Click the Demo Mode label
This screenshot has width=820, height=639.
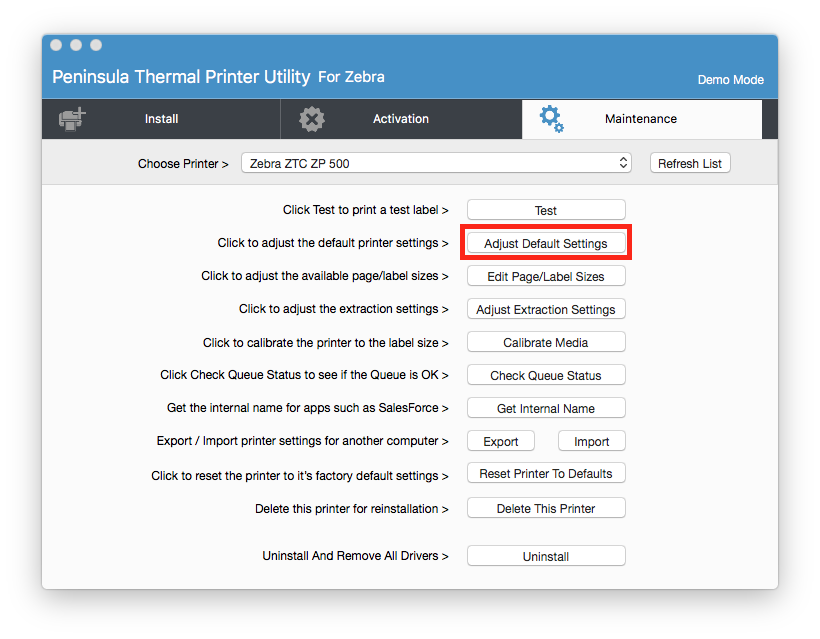(731, 79)
